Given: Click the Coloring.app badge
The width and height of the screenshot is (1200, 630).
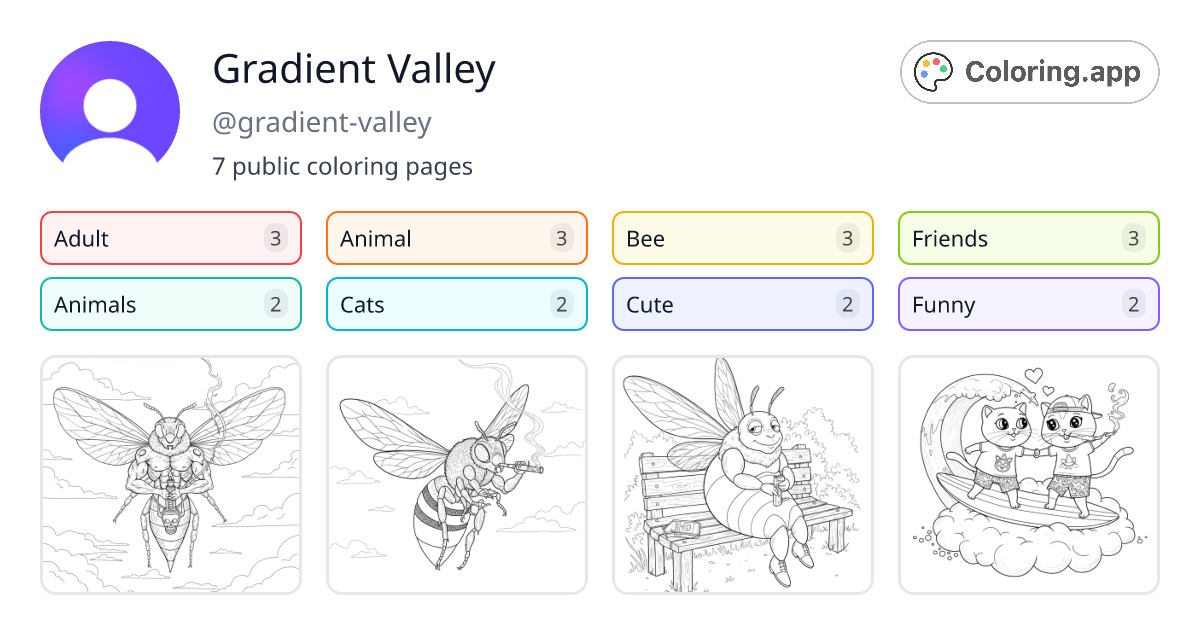Looking at the screenshot, I should click(1029, 72).
